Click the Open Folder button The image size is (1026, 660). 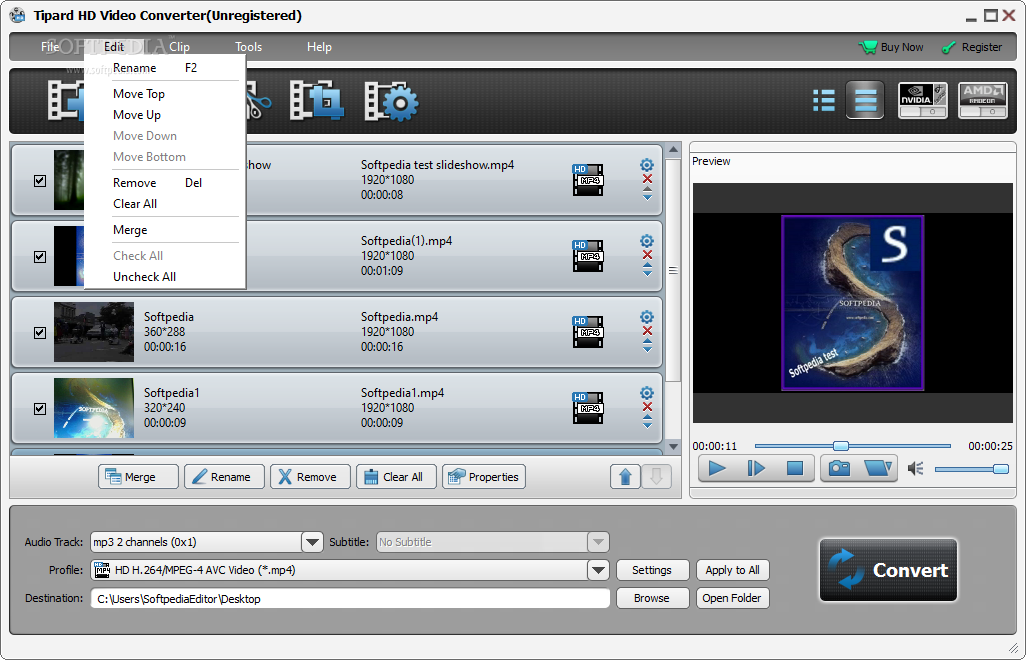point(732,599)
